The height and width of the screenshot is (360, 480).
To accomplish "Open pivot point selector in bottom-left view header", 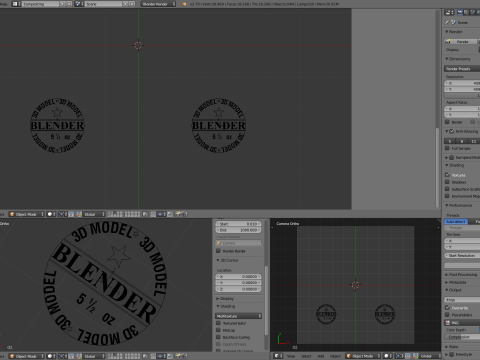I will click(63, 356).
